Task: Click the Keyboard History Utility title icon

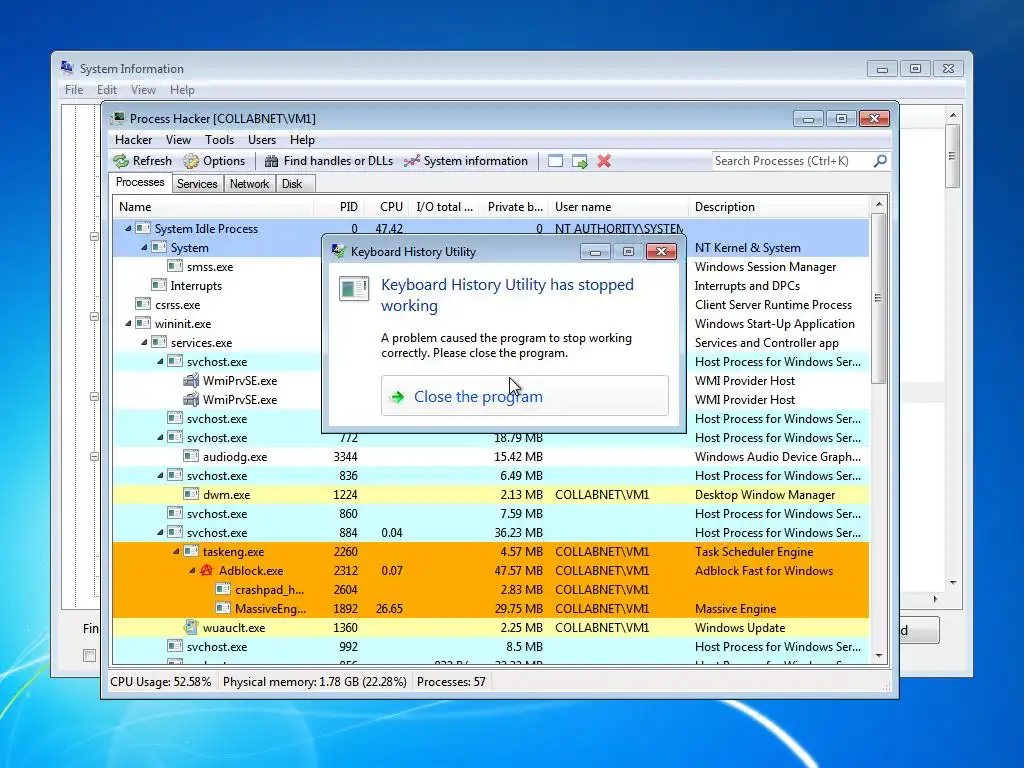Action: pyautogui.click(x=338, y=251)
